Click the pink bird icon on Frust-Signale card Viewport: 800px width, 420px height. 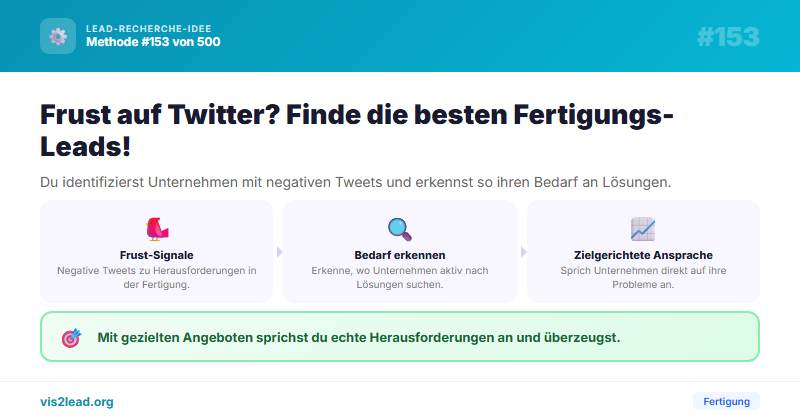[x=157, y=229]
